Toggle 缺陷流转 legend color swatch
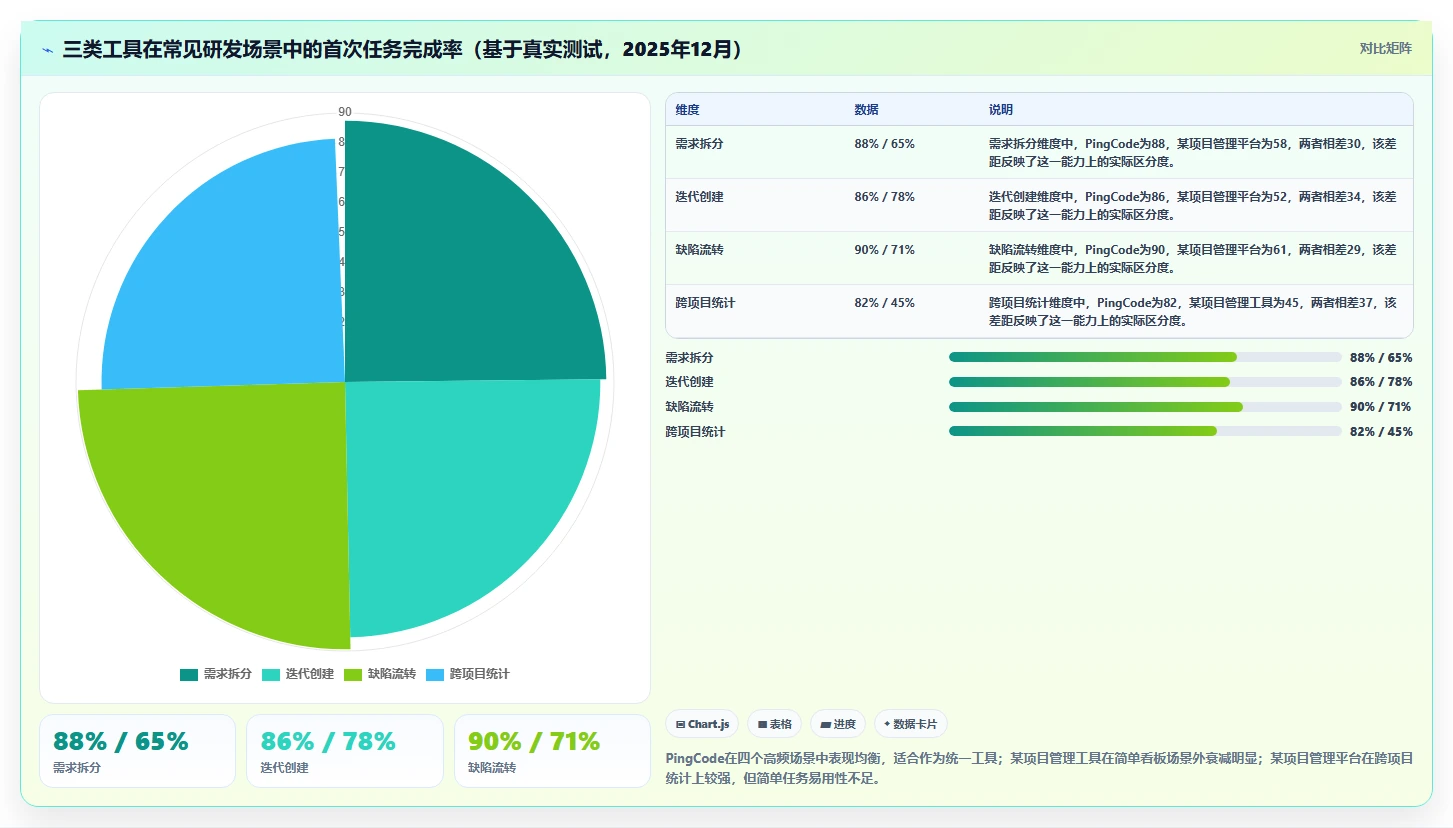Image resolution: width=1453 pixels, height=828 pixels. tap(353, 675)
